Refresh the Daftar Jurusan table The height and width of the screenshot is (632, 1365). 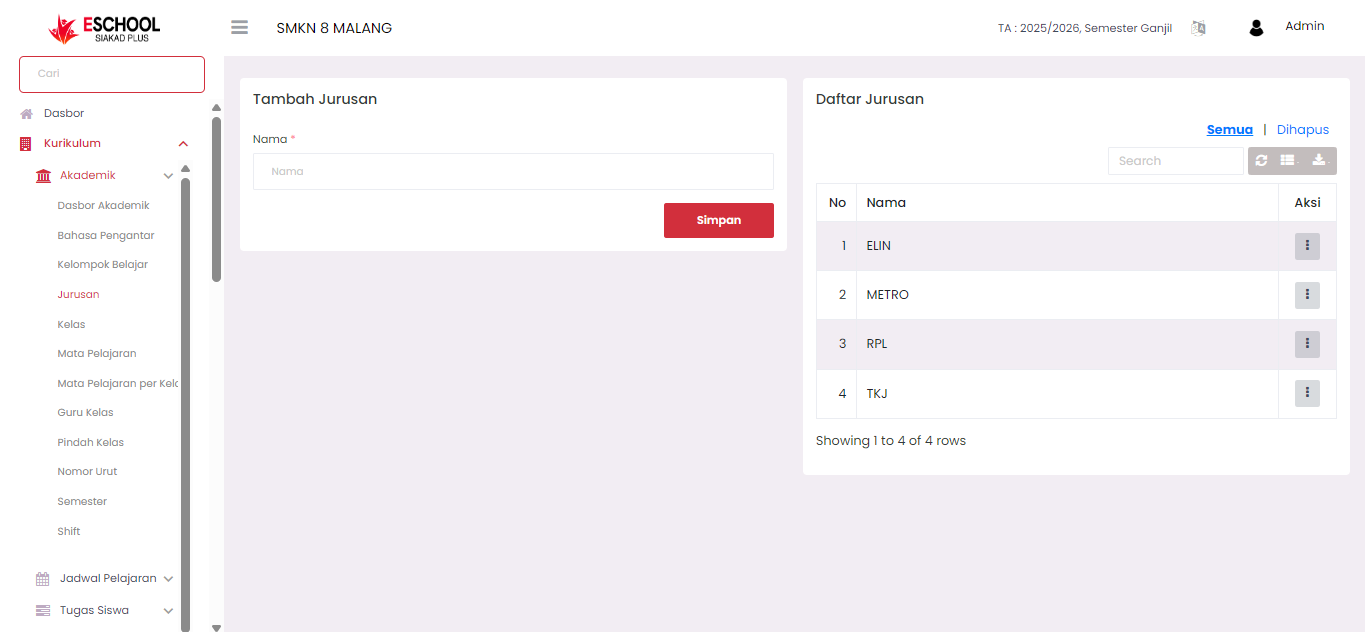pyautogui.click(x=1262, y=161)
